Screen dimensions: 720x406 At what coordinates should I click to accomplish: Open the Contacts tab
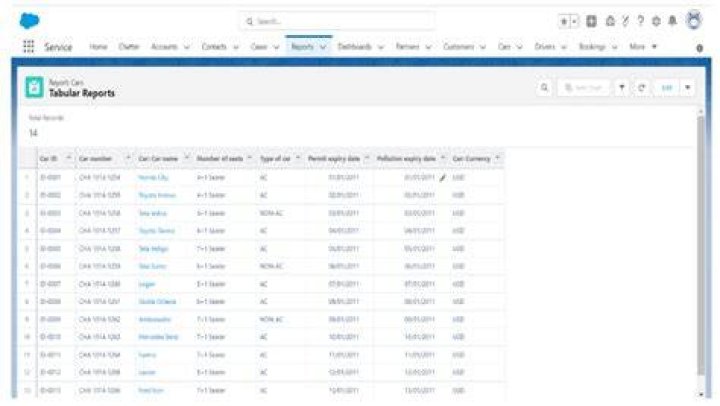[x=214, y=47]
